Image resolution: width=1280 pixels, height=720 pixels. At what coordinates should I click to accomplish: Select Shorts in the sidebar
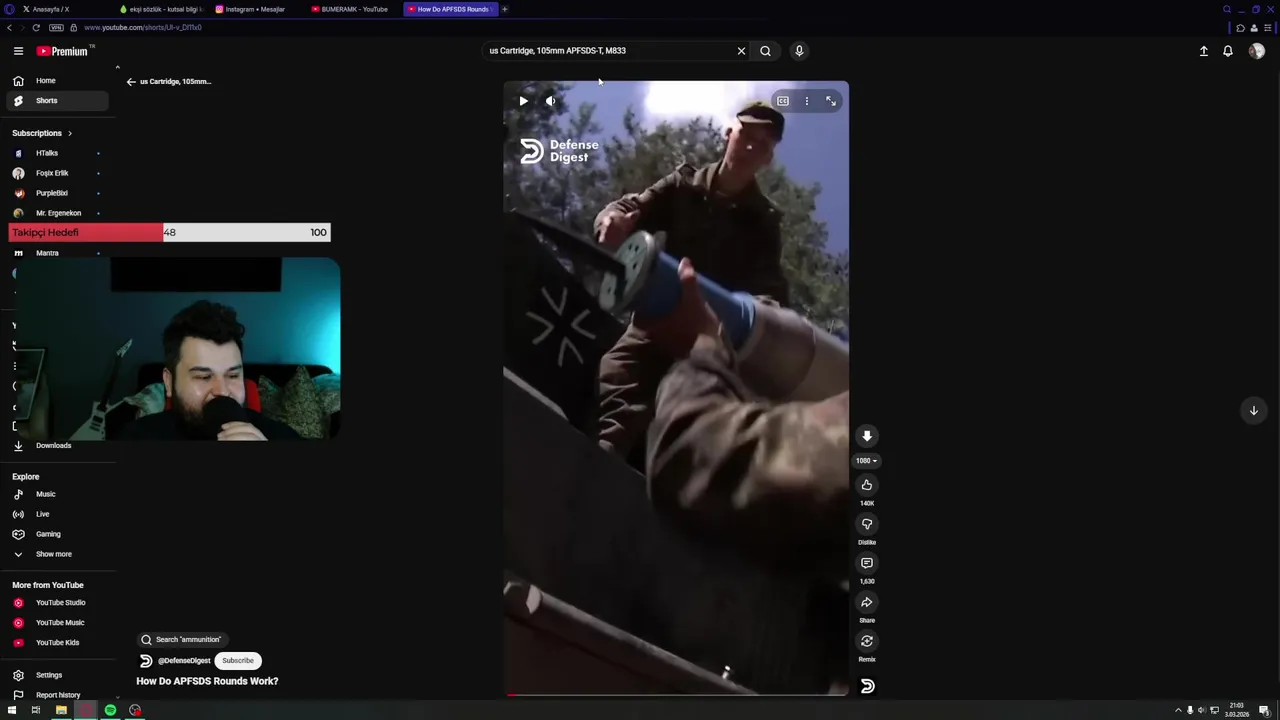(x=58, y=101)
